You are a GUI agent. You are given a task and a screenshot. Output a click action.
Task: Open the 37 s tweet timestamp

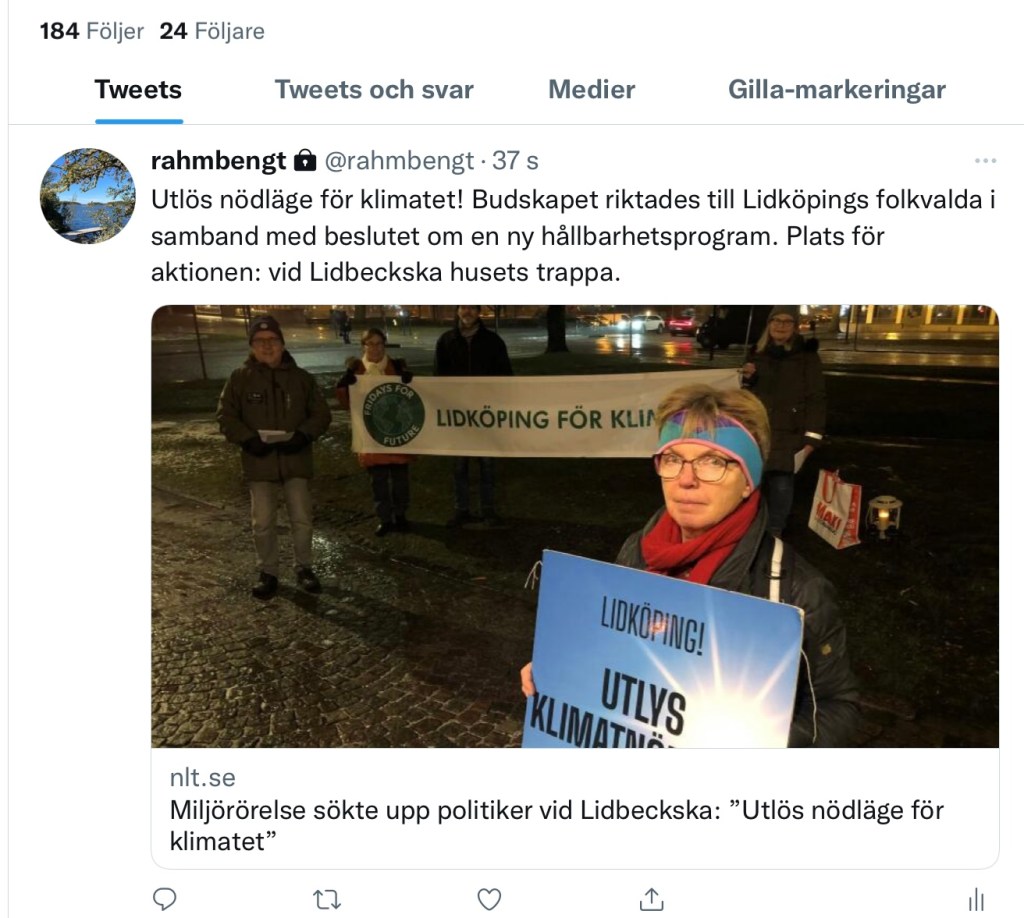[515, 161]
